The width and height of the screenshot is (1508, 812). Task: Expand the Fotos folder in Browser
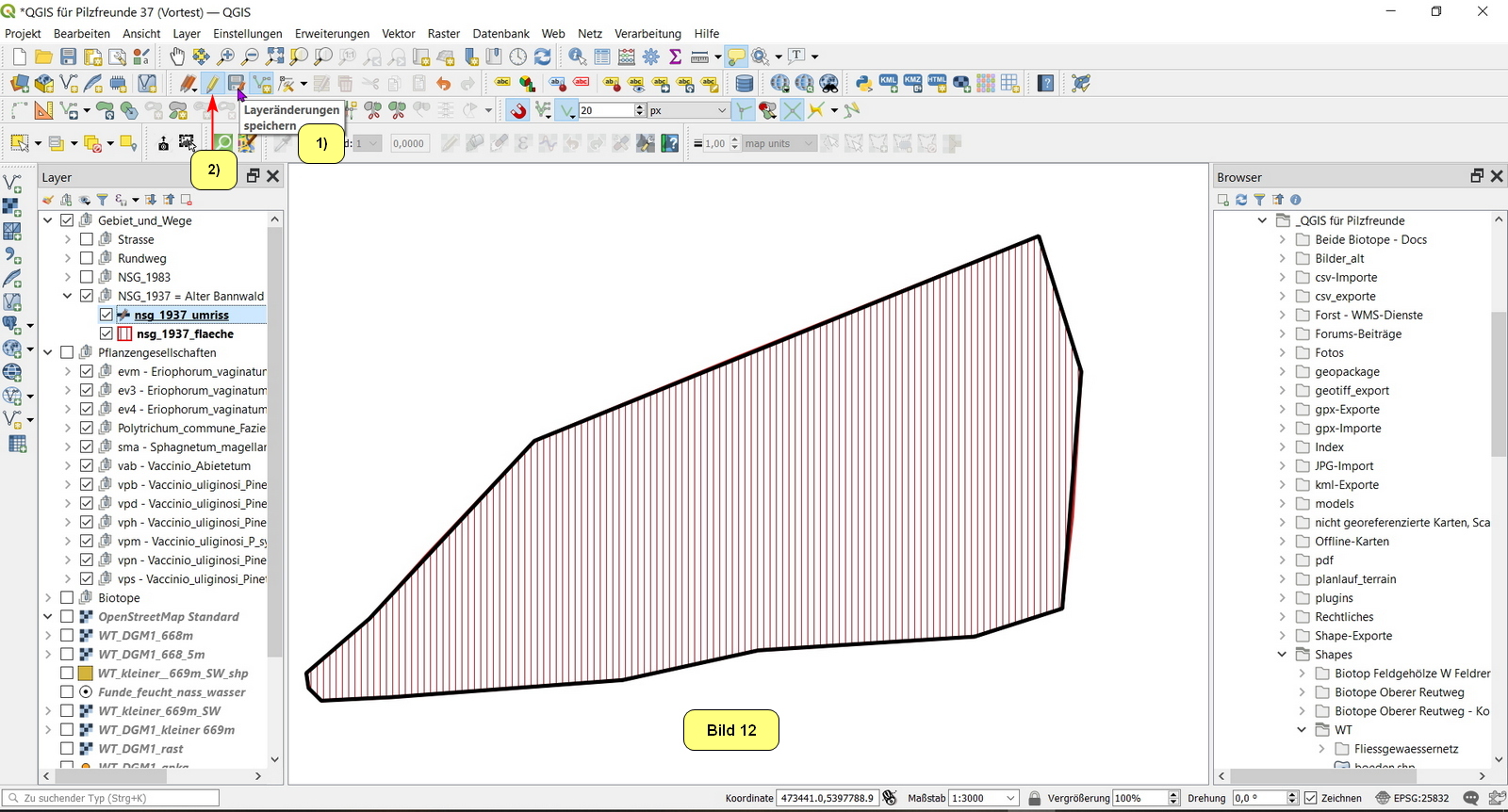(x=1282, y=352)
